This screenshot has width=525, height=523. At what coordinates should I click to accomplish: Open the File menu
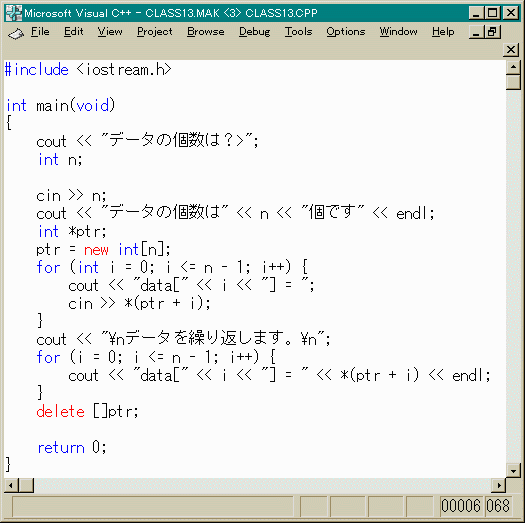click(40, 32)
